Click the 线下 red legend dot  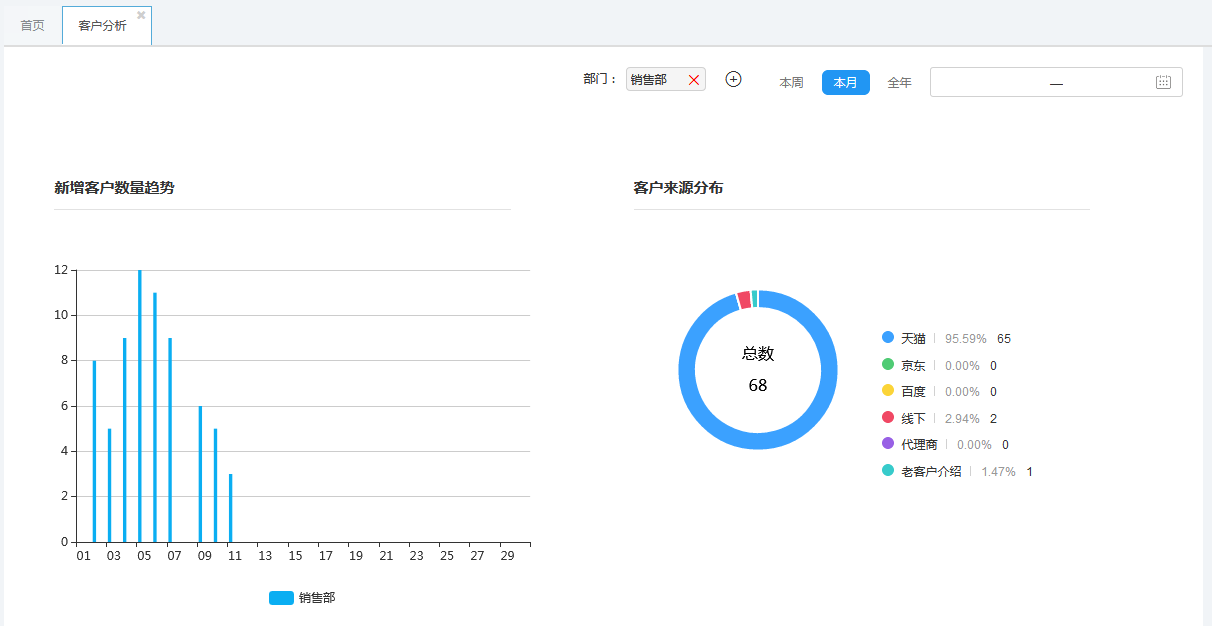pos(887,418)
